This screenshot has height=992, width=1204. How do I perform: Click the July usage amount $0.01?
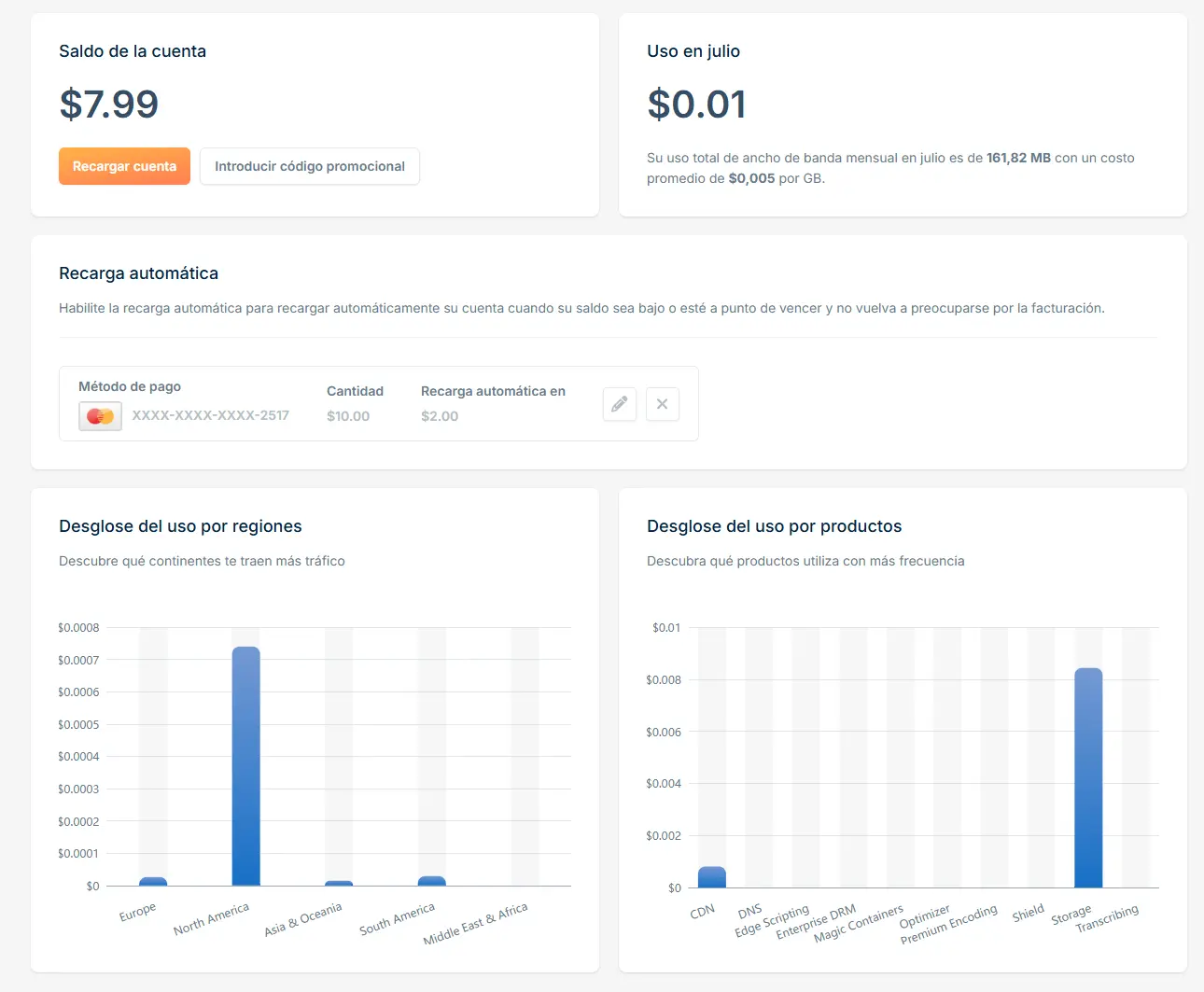[696, 104]
